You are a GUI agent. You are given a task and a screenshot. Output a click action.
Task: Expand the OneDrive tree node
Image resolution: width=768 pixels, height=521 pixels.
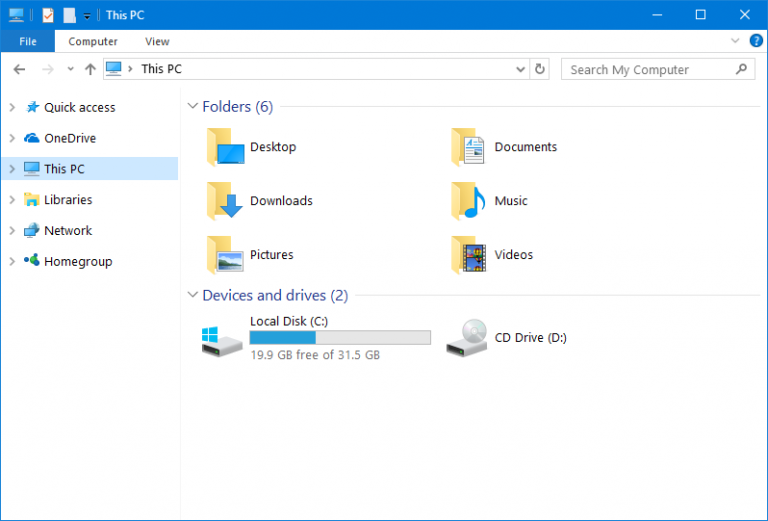[12, 138]
